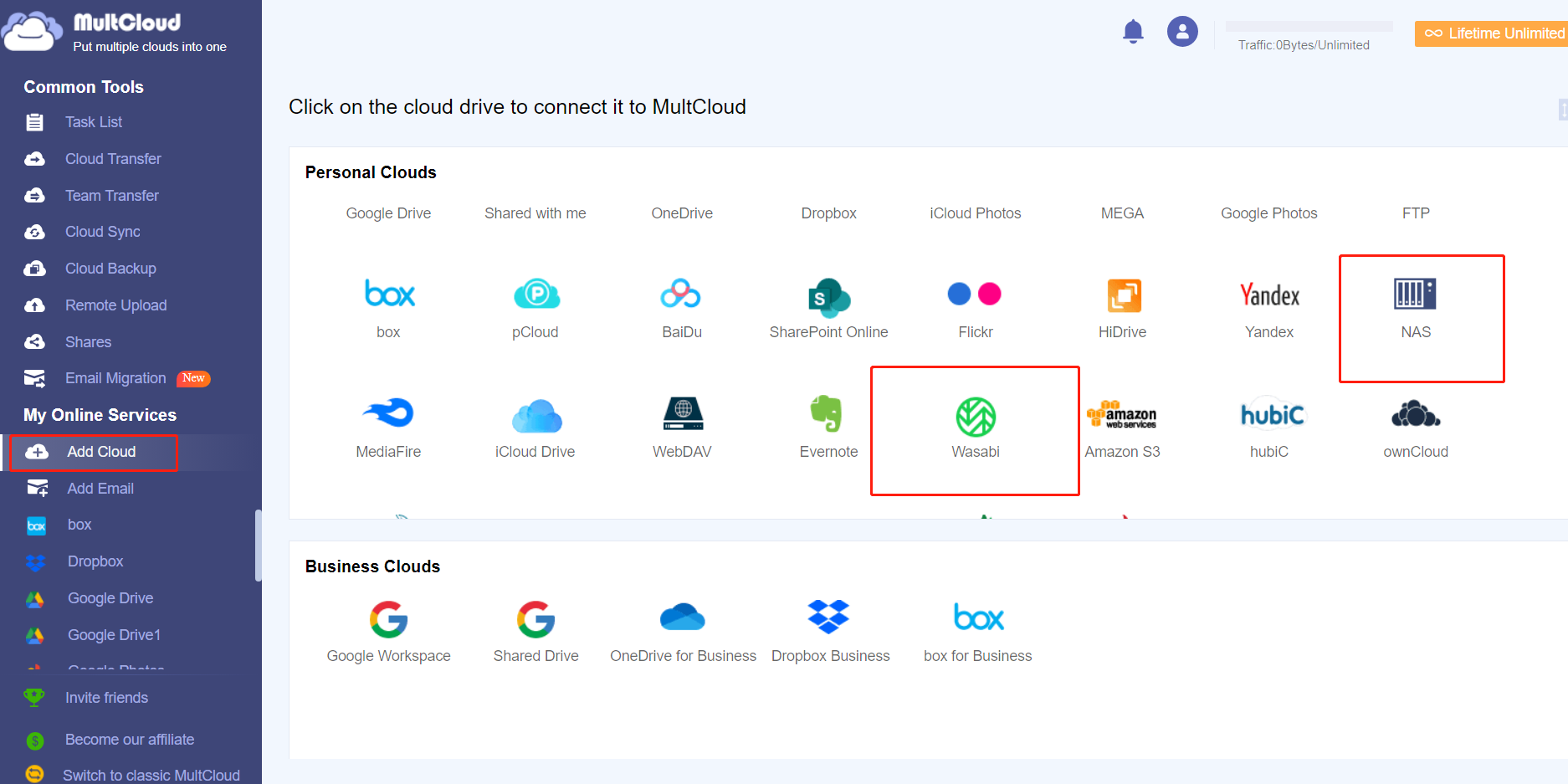
Task: Open Team Transfer tool
Action: click(112, 196)
